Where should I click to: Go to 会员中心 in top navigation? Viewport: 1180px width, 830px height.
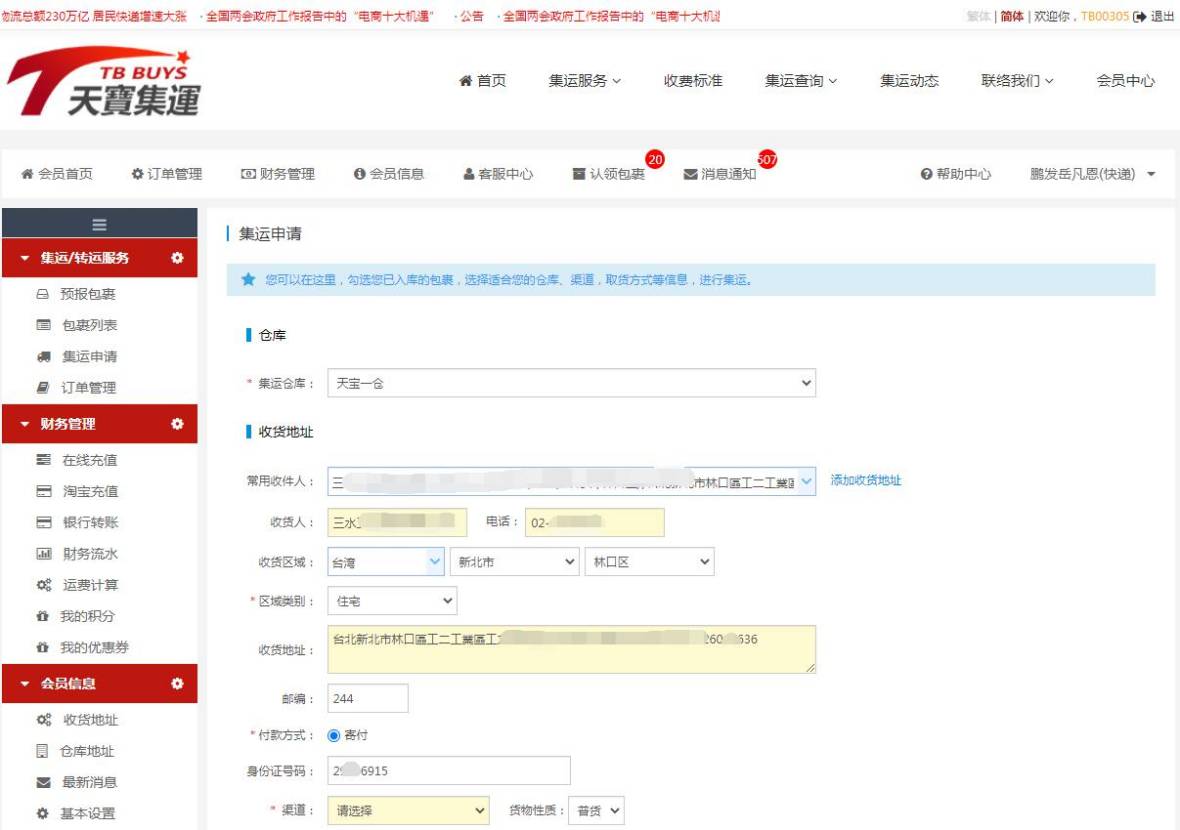1125,81
